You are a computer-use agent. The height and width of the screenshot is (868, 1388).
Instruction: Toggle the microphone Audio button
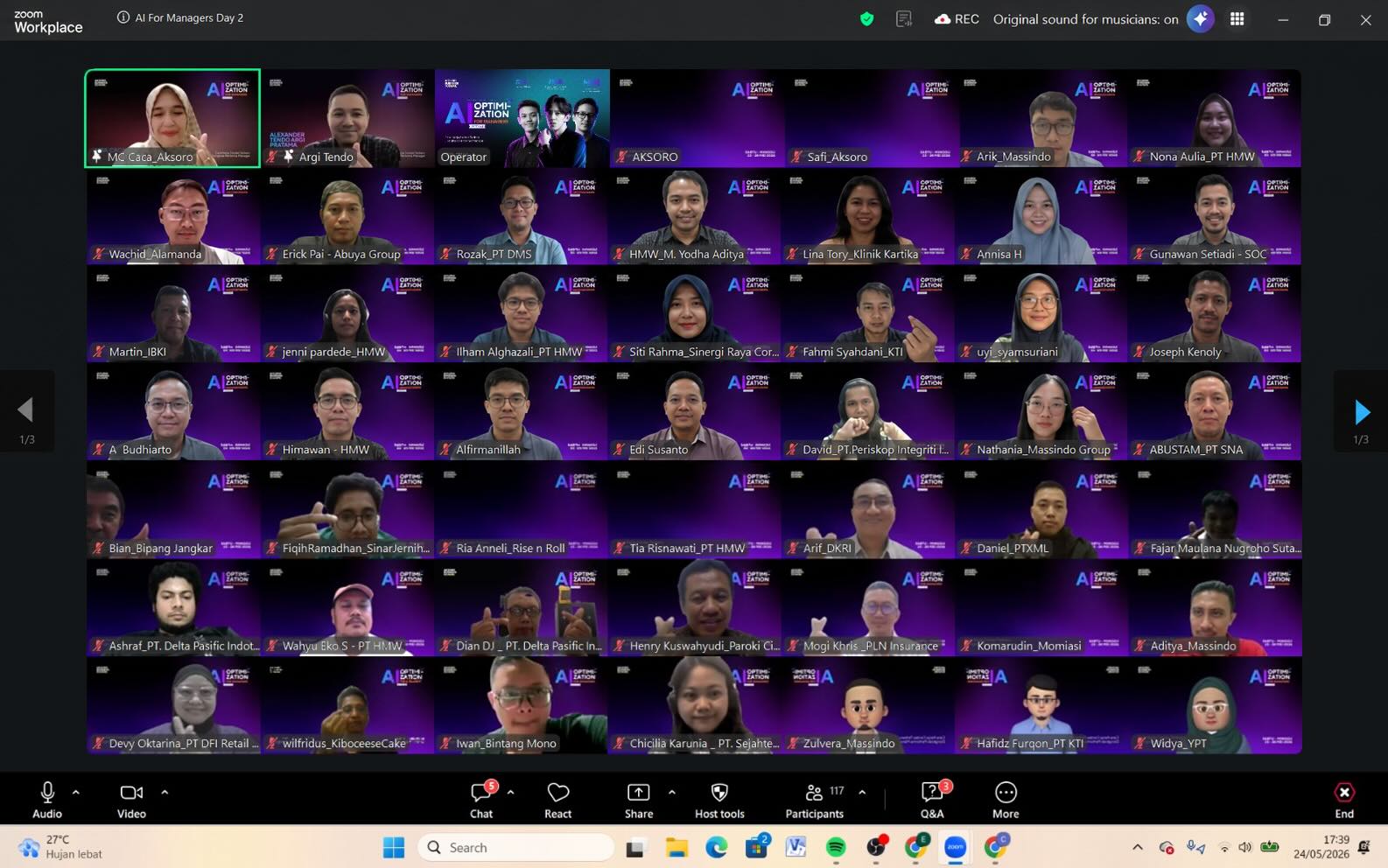click(x=47, y=799)
